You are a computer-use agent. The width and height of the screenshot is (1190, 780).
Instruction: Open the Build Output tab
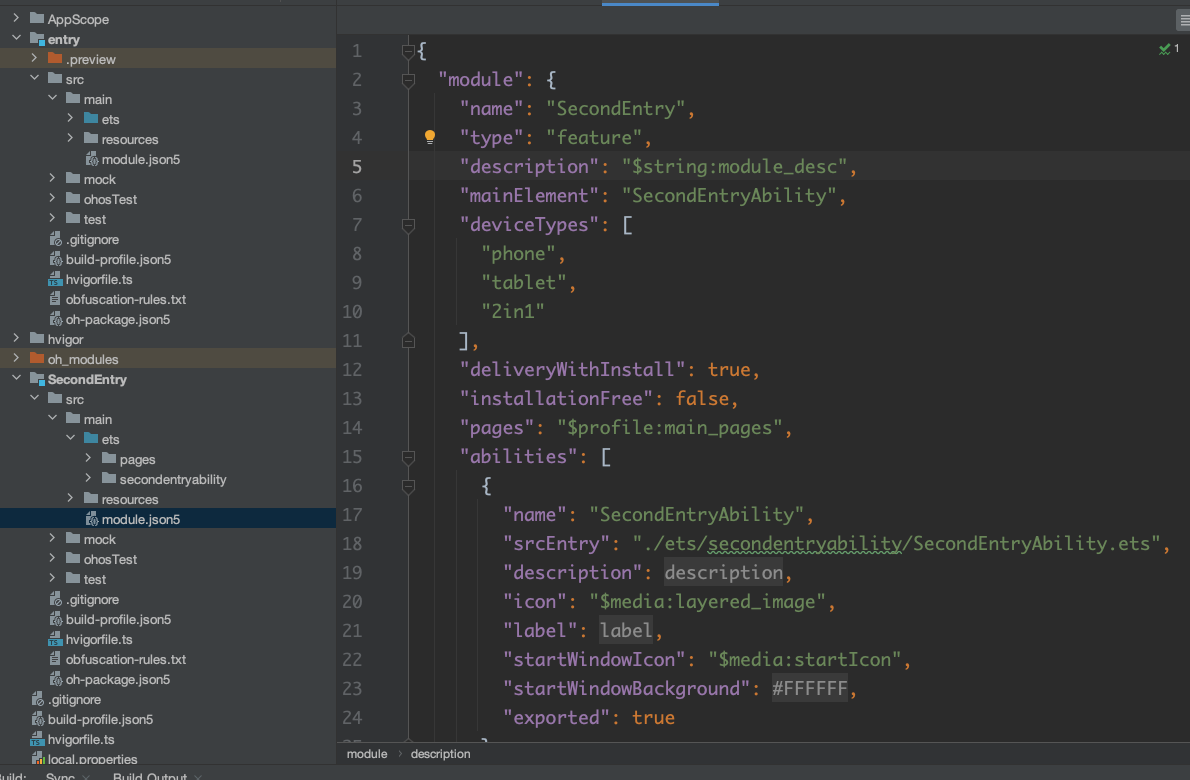point(150,776)
